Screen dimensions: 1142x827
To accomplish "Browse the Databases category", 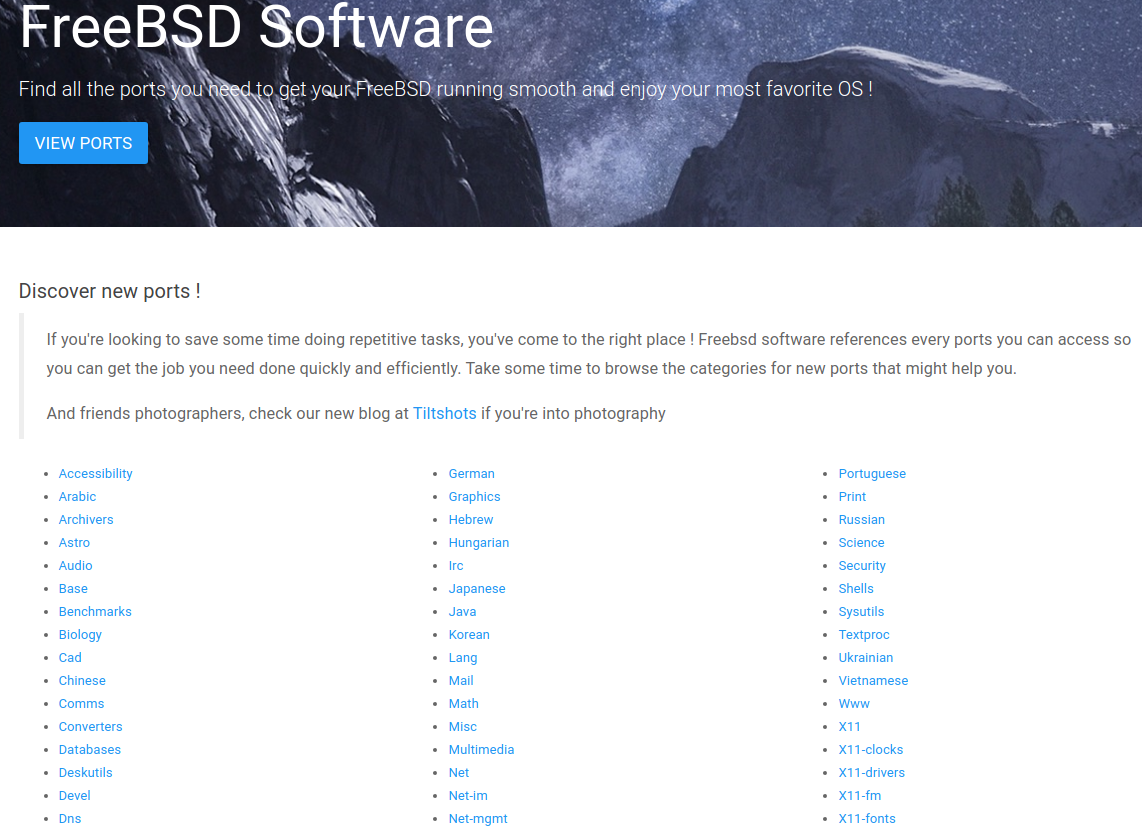I will coord(89,750).
